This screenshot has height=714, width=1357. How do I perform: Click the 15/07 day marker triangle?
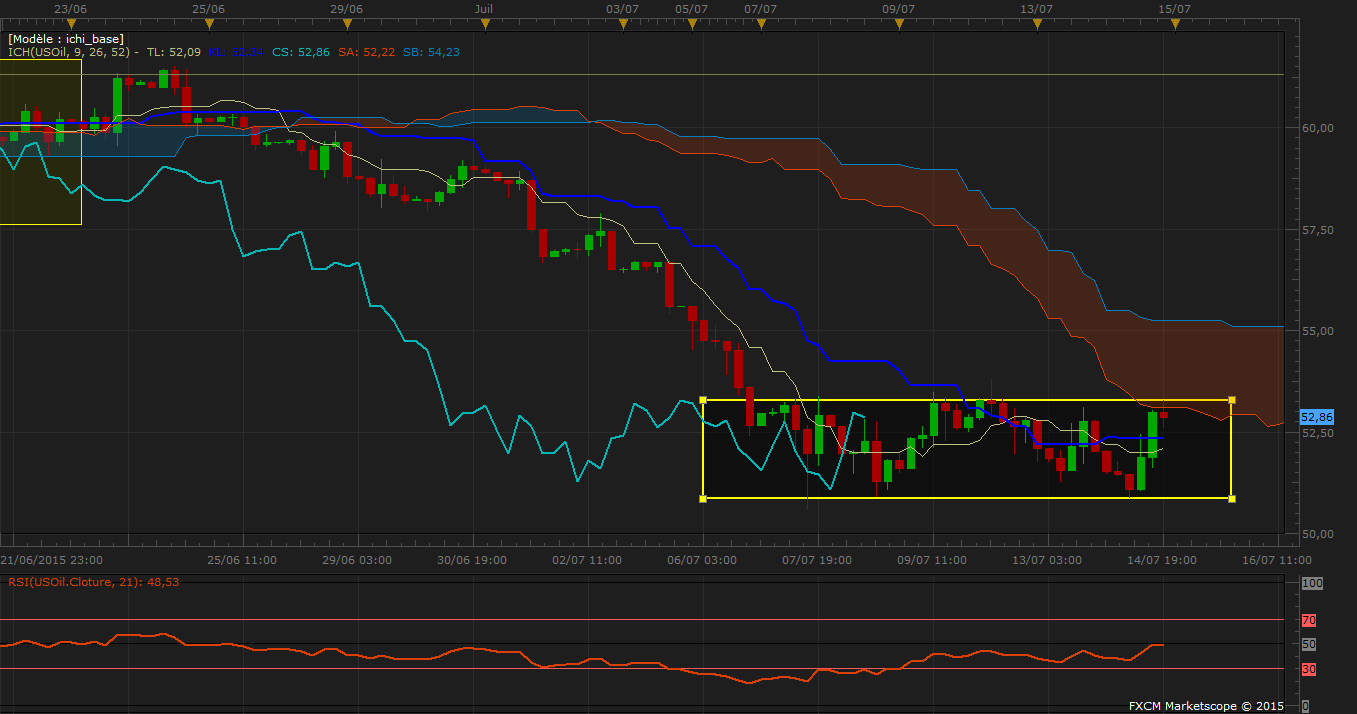(x=1174, y=23)
